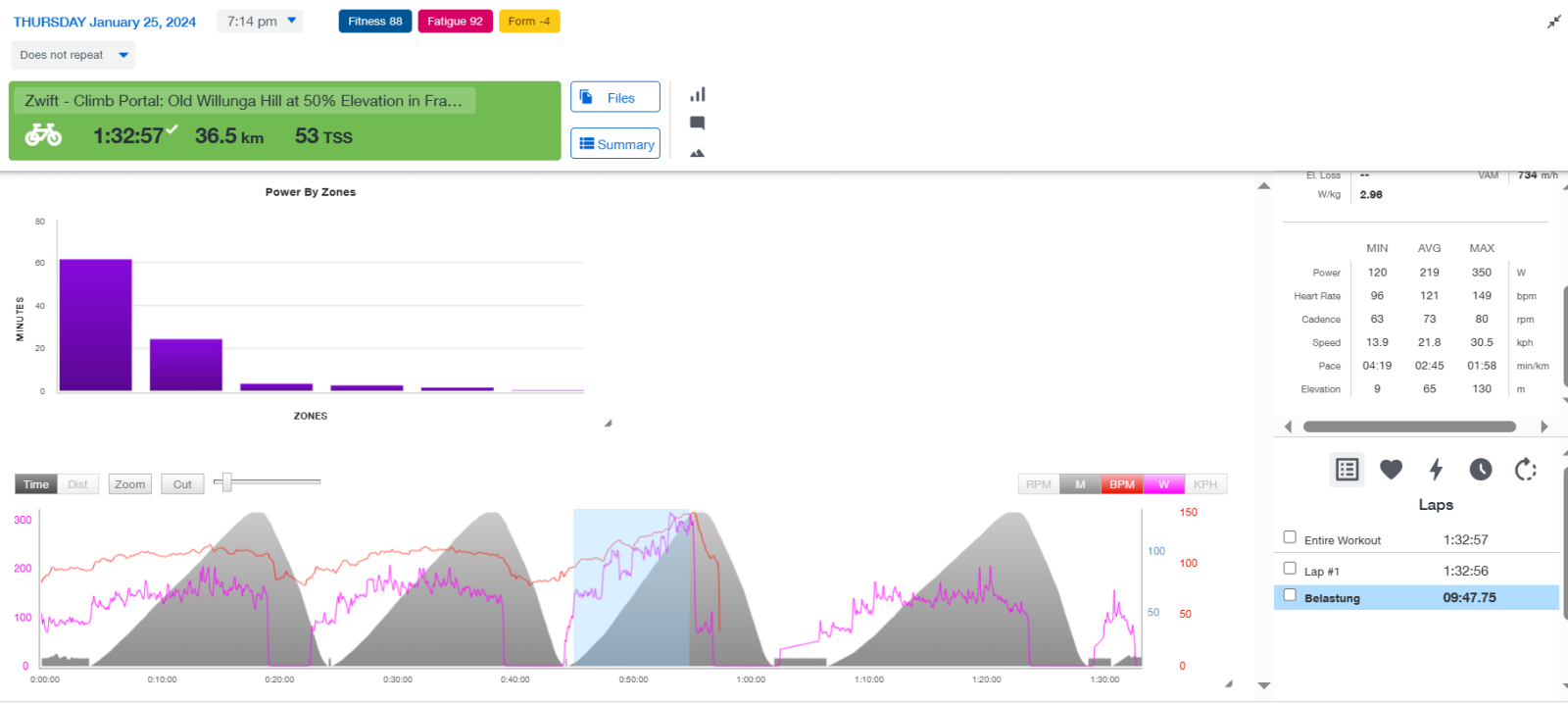Switch graph axis to Dist
1568x704 pixels.
click(77, 484)
